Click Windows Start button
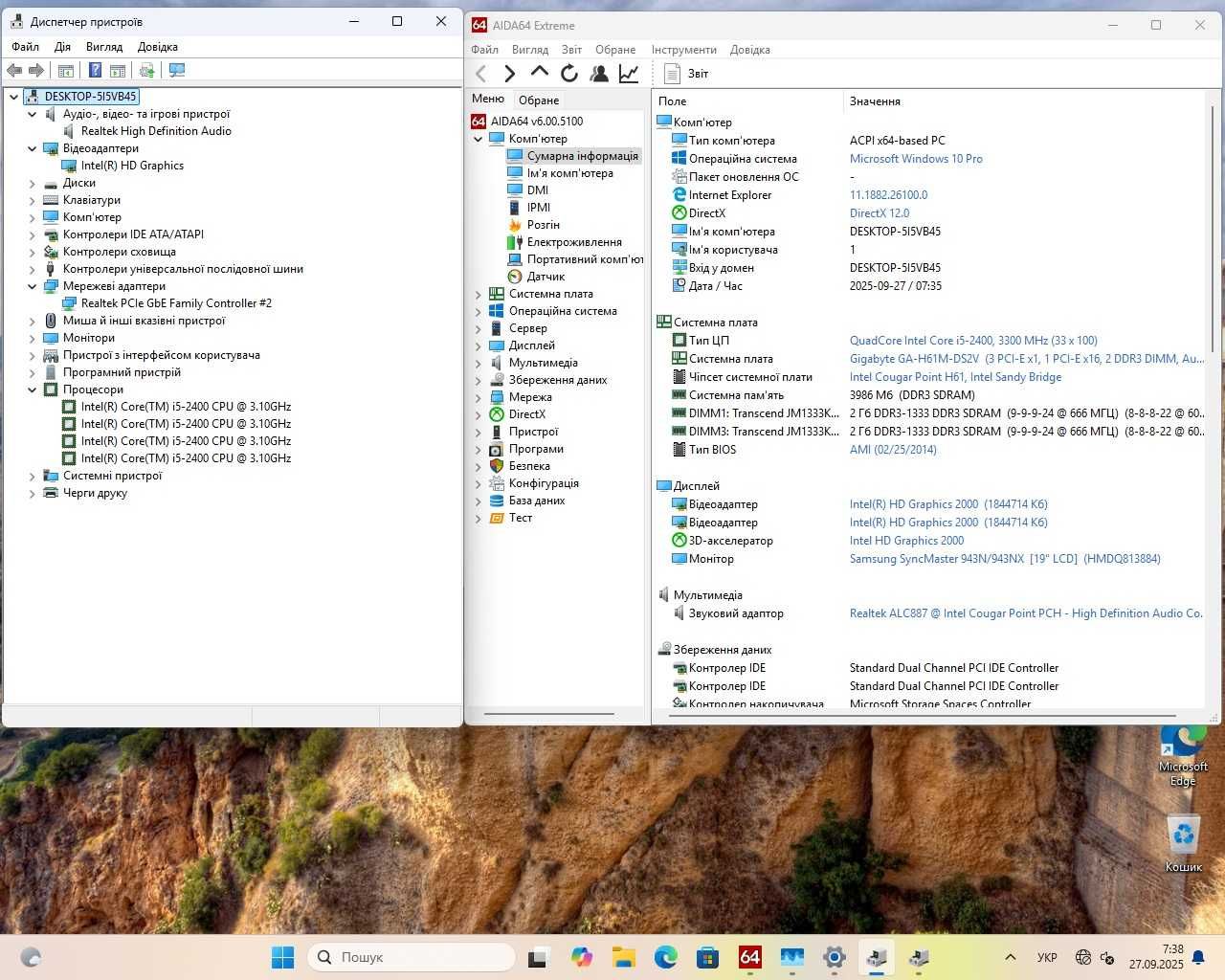Screen dimensions: 1225x980 (282, 957)
